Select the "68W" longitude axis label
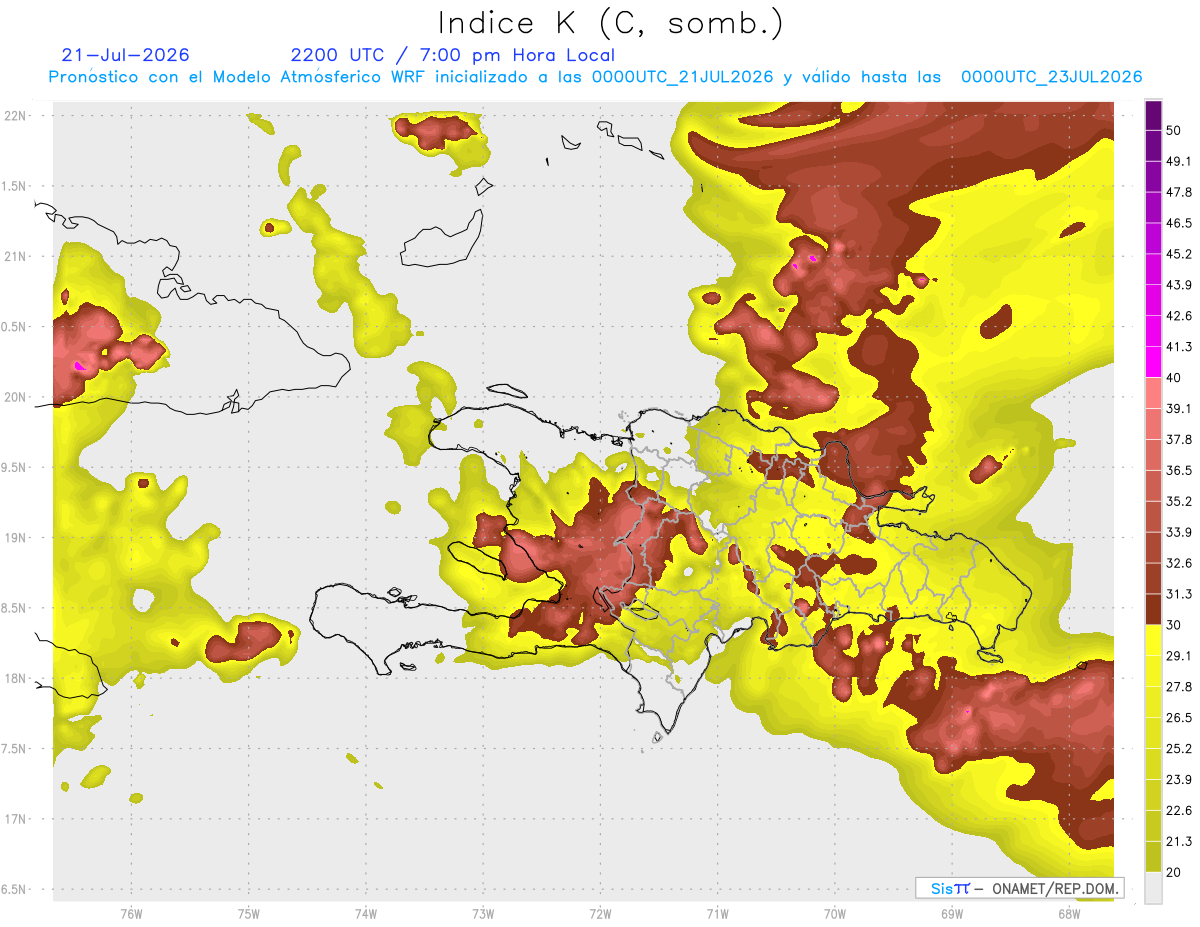The image size is (1200, 927). pyautogui.click(x=1069, y=913)
